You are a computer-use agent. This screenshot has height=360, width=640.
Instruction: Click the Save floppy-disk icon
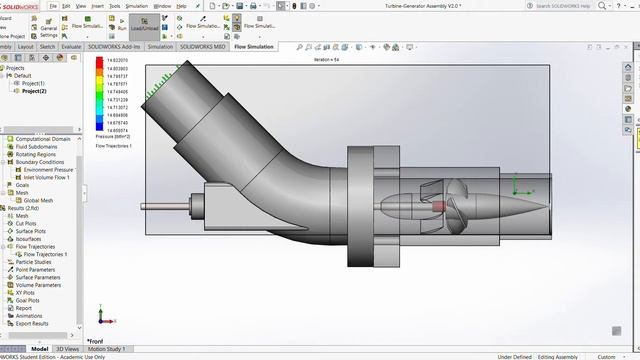click(240, 6)
